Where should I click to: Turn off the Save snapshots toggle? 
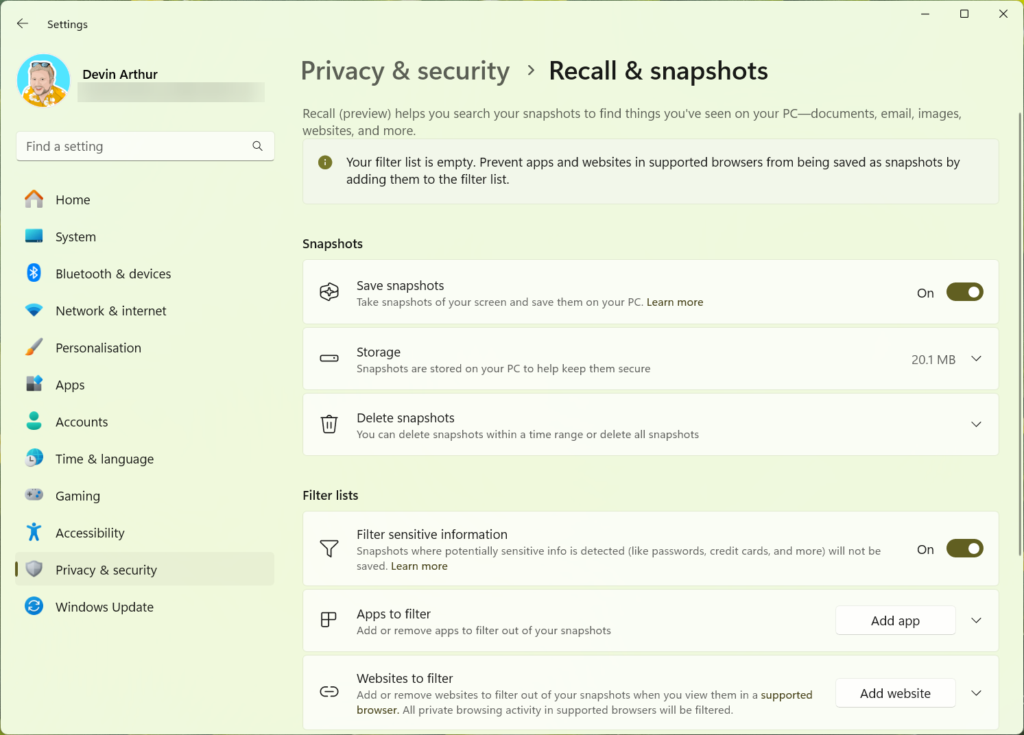[x=964, y=292]
